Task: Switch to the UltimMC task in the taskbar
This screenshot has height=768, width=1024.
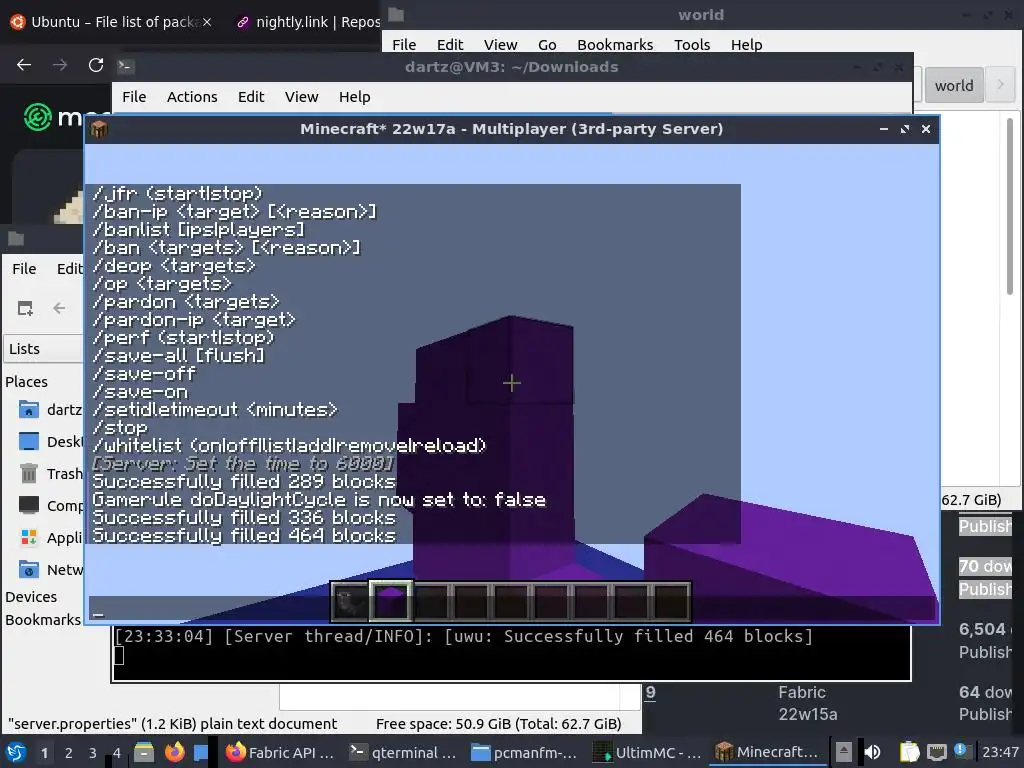Action: [x=647, y=752]
